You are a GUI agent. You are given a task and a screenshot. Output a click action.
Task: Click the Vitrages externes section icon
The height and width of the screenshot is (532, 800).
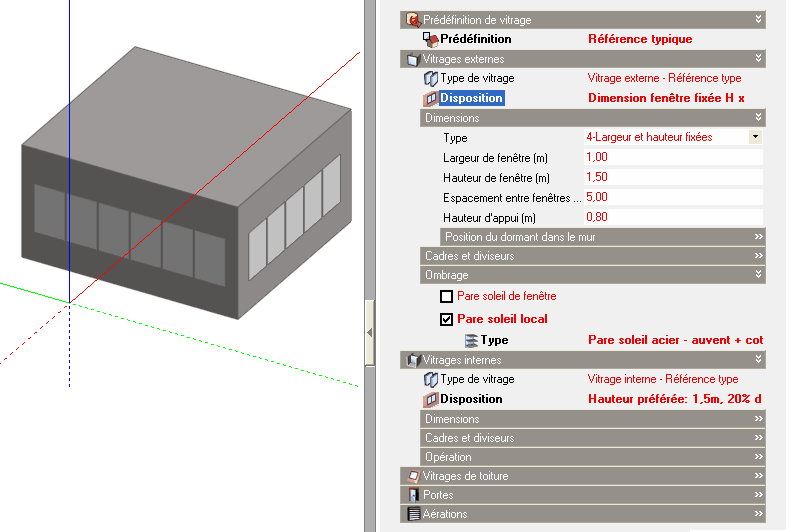pos(412,59)
